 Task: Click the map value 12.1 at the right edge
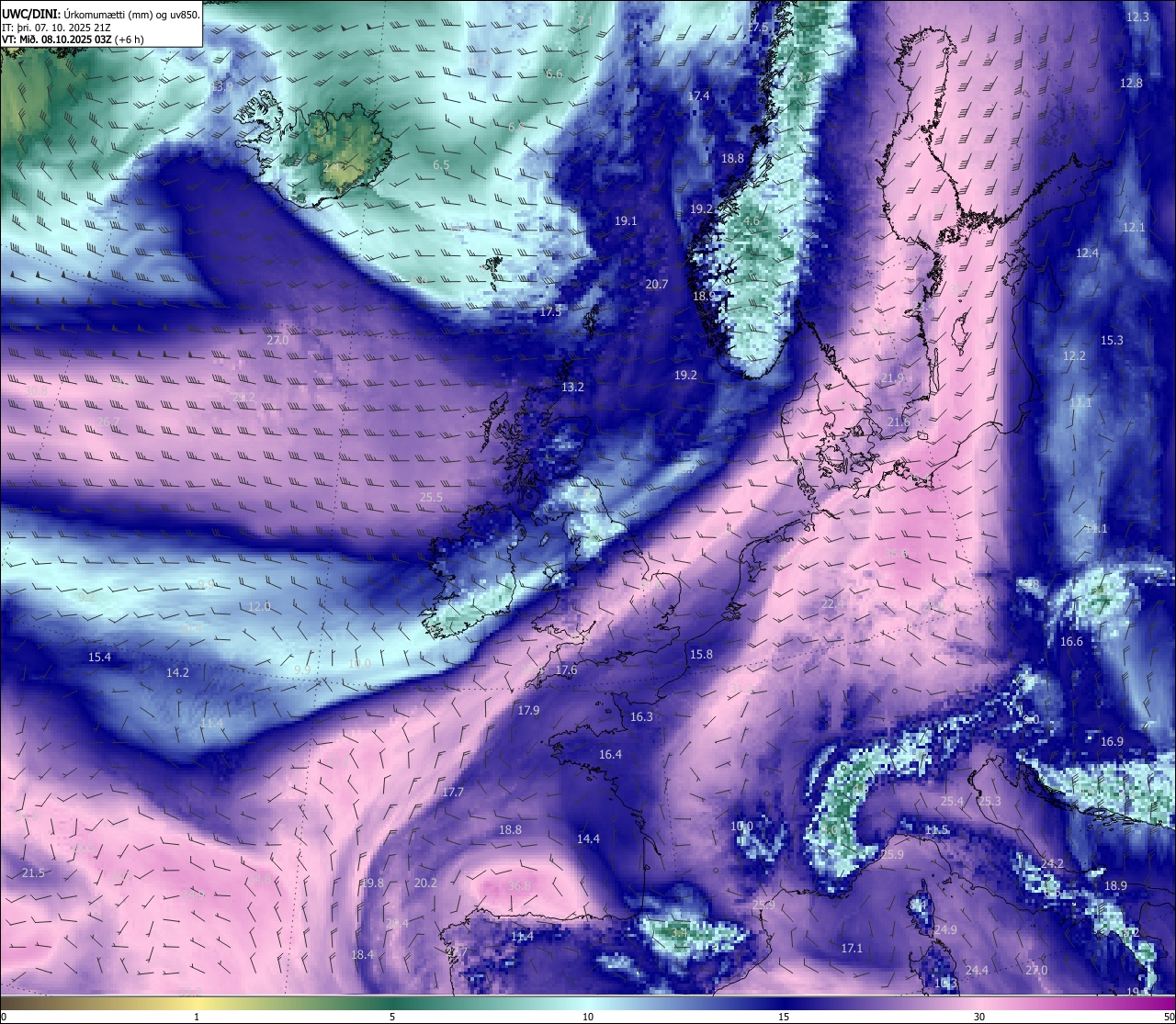click(x=1134, y=228)
